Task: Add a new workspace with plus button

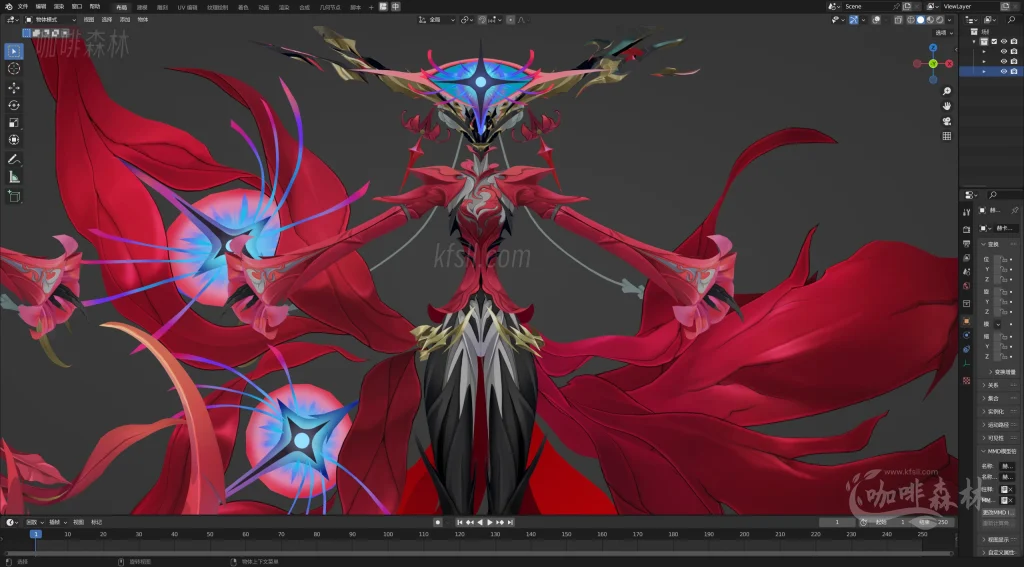Action: (371, 7)
